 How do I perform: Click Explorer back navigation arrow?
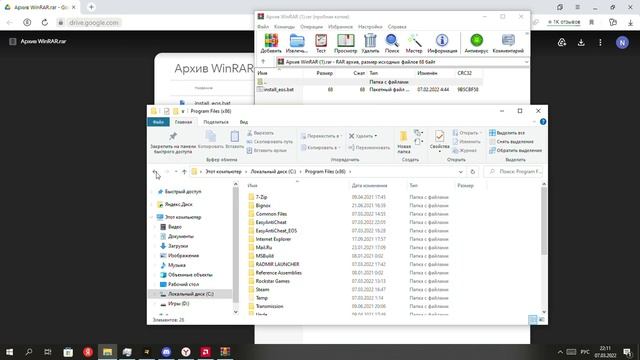pyautogui.click(x=156, y=172)
